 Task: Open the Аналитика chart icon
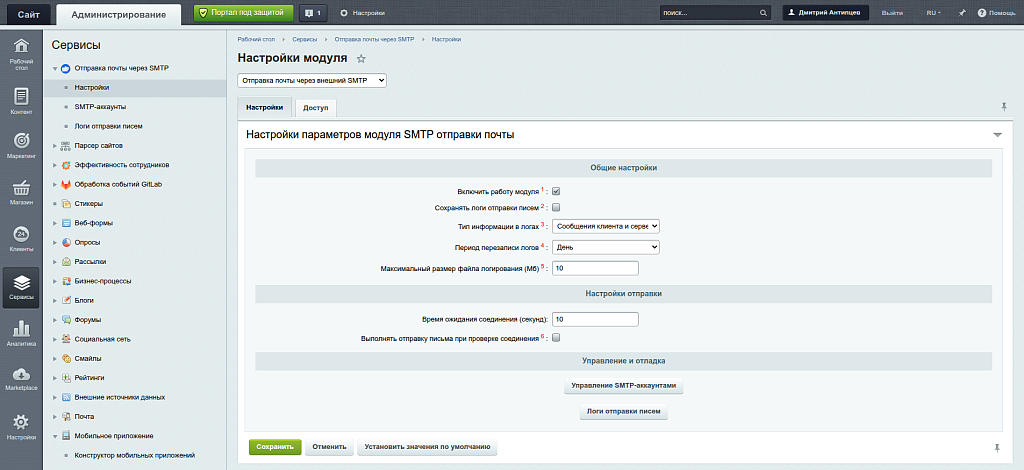click(x=21, y=332)
